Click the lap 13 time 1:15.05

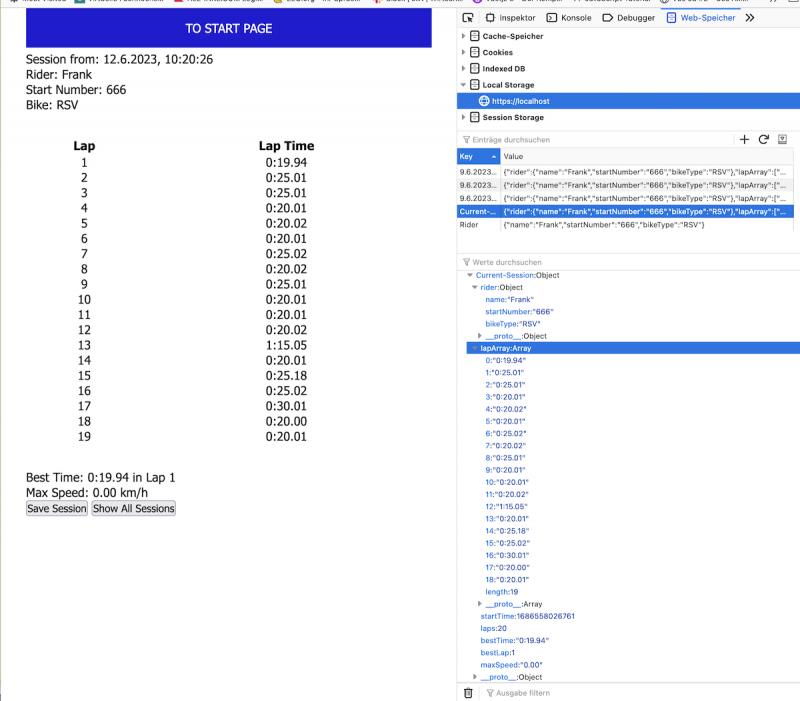coord(286,345)
